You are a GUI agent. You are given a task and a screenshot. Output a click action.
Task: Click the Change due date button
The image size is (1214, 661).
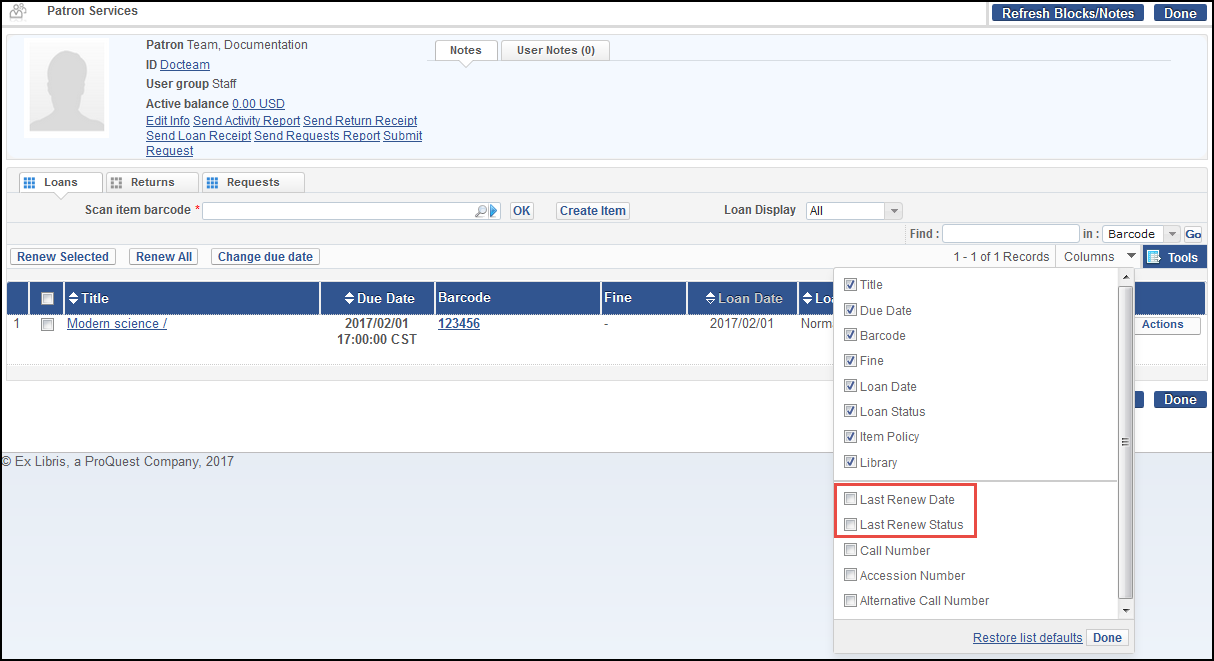(266, 257)
